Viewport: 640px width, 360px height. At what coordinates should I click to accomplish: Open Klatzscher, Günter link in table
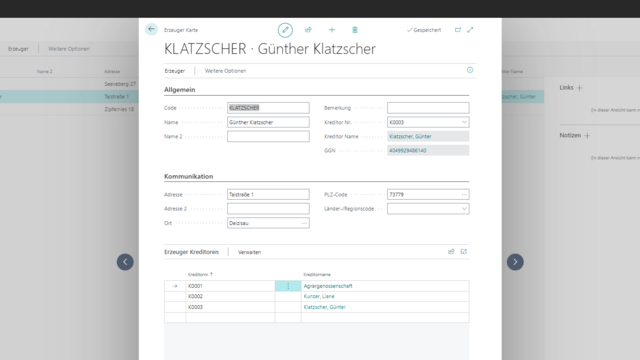pos(324,307)
